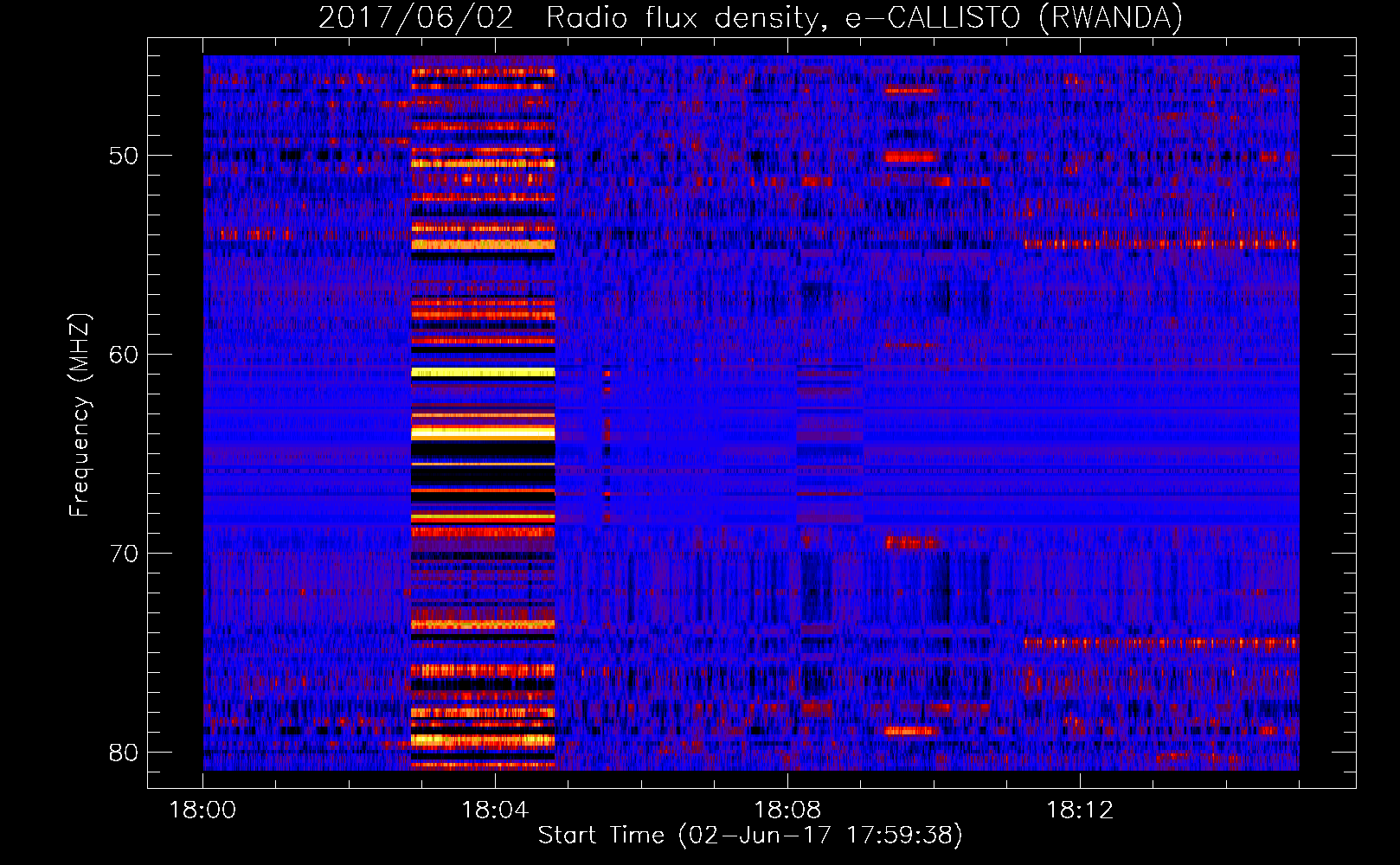Click the "18:04" time tick label
Image resolution: width=1400 pixels, height=865 pixels.
[495, 811]
